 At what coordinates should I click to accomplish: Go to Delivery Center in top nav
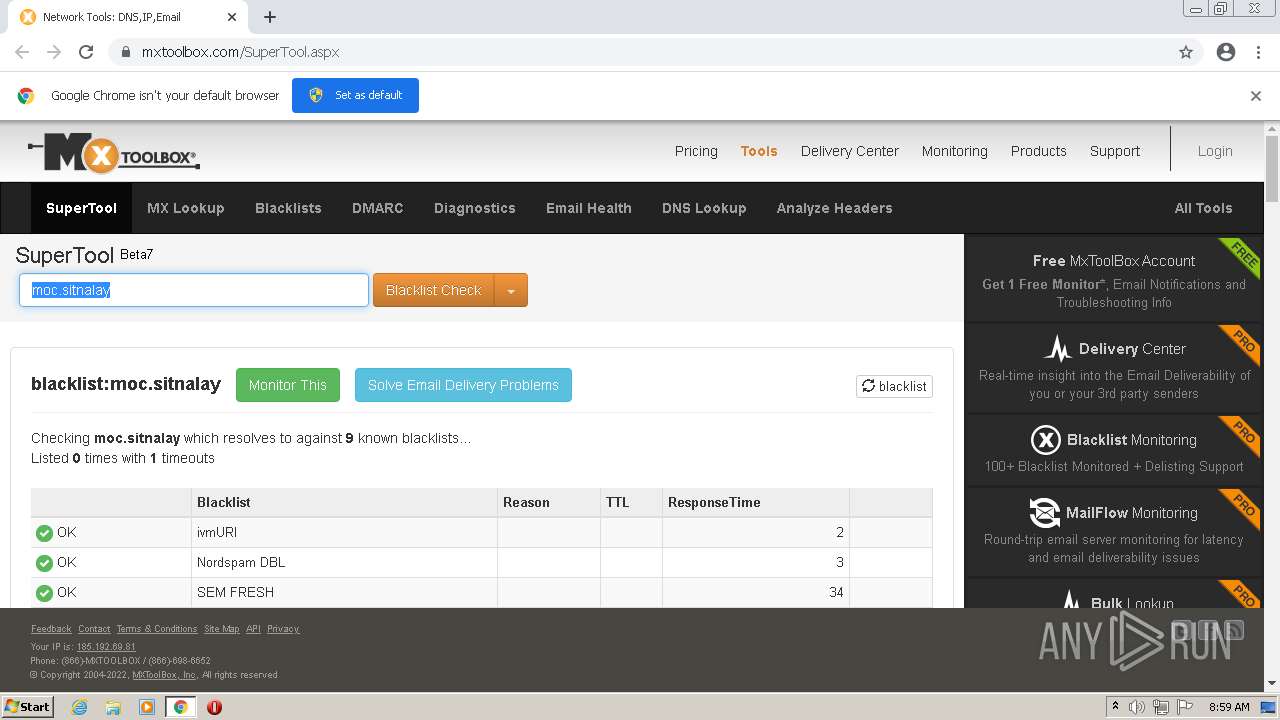(x=850, y=151)
